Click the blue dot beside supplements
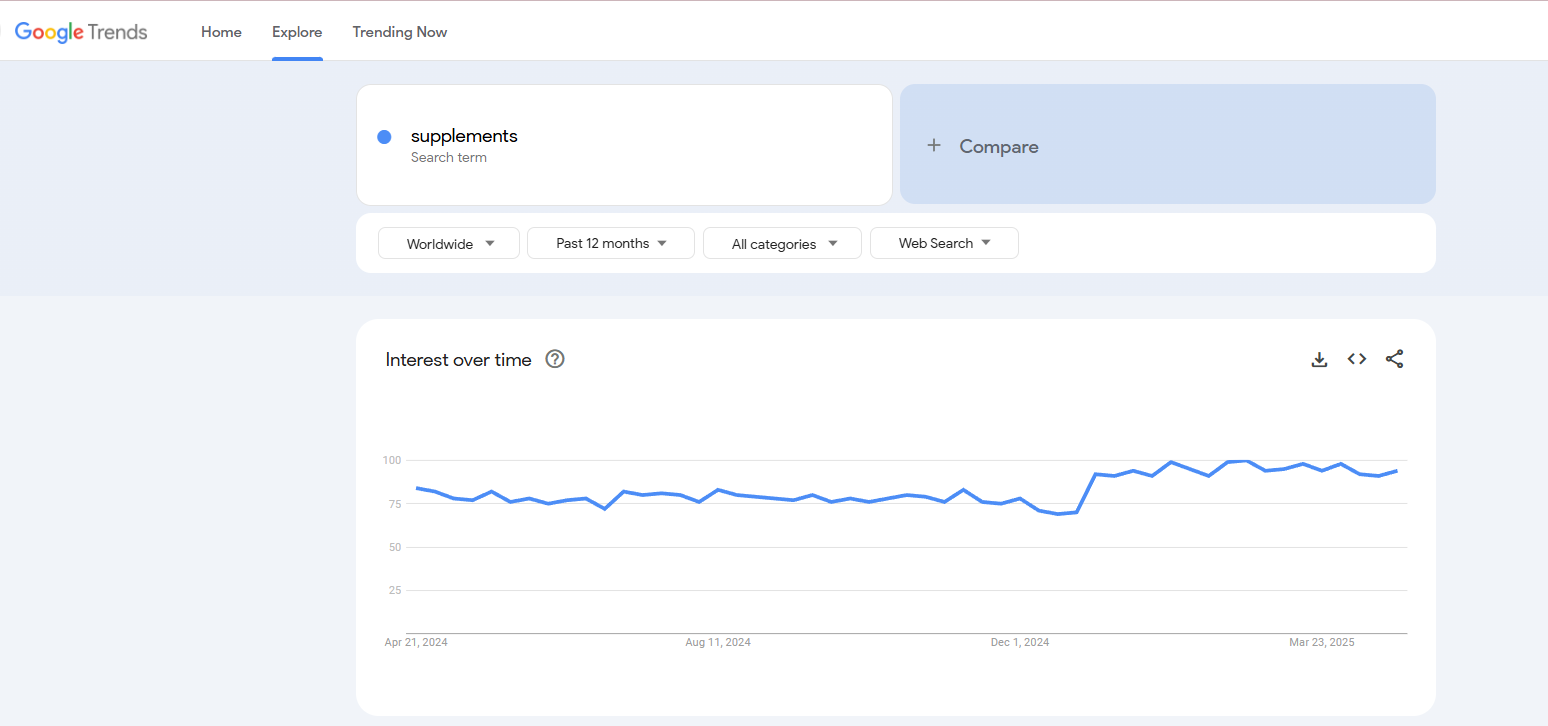Viewport: 1548px width, 726px height. pyautogui.click(x=384, y=137)
